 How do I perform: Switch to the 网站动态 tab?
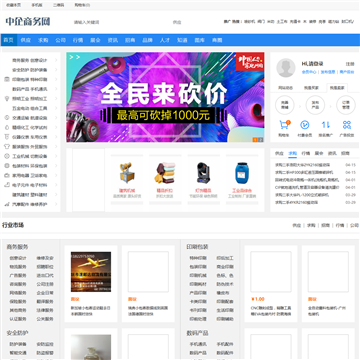click(x=285, y=88)
